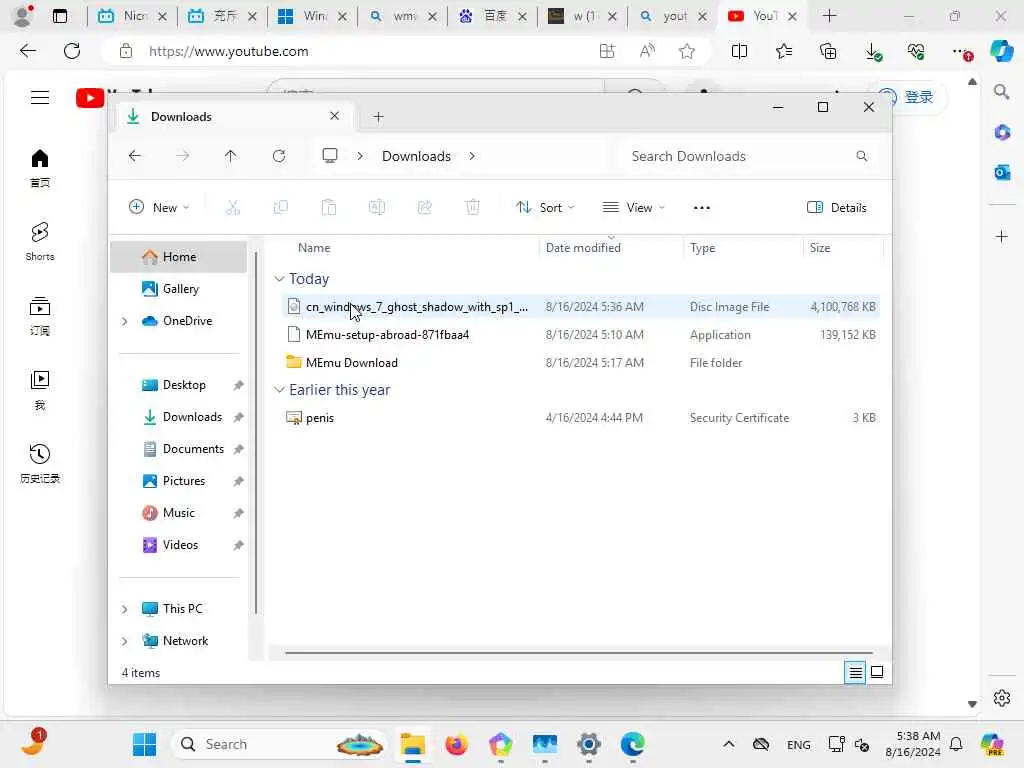The image size is (1024, 768).
Task: Add a new File Explorer tab
Action: point(378,117)
